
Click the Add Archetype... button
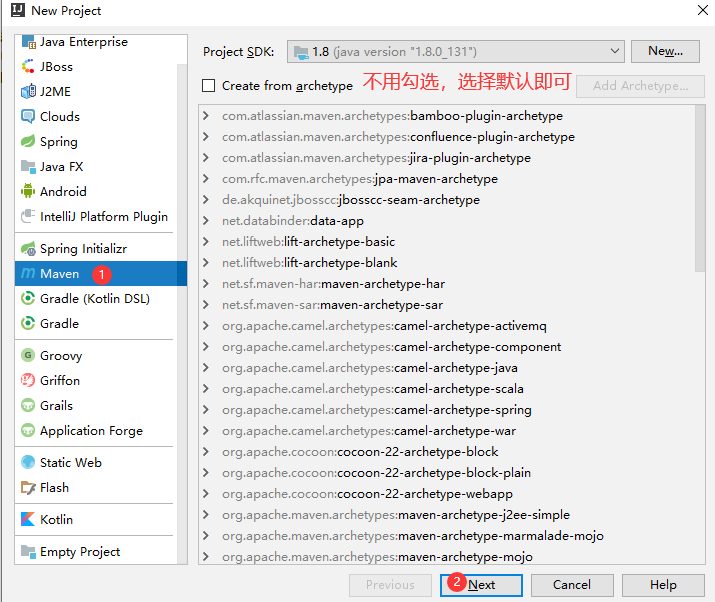click(640, 86)
